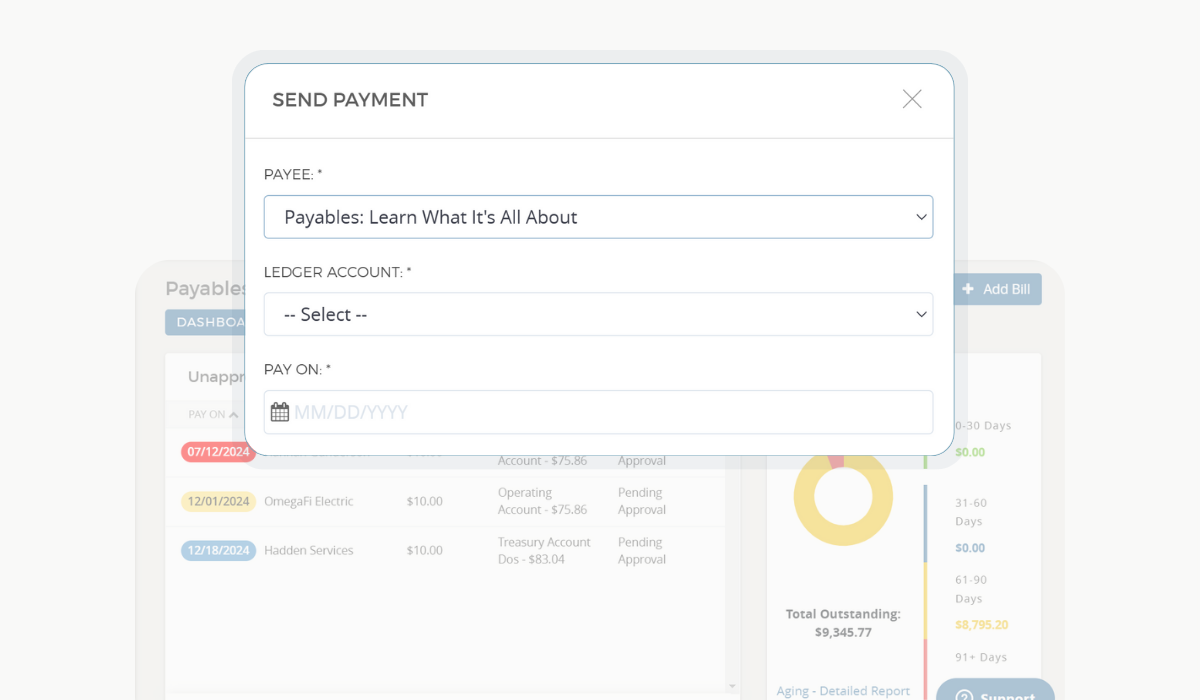Image resolution: width=1200 pixels, height=700 pixels.
Task: Open the calendar icon in Pay On field
Action: tap(281, 411)
